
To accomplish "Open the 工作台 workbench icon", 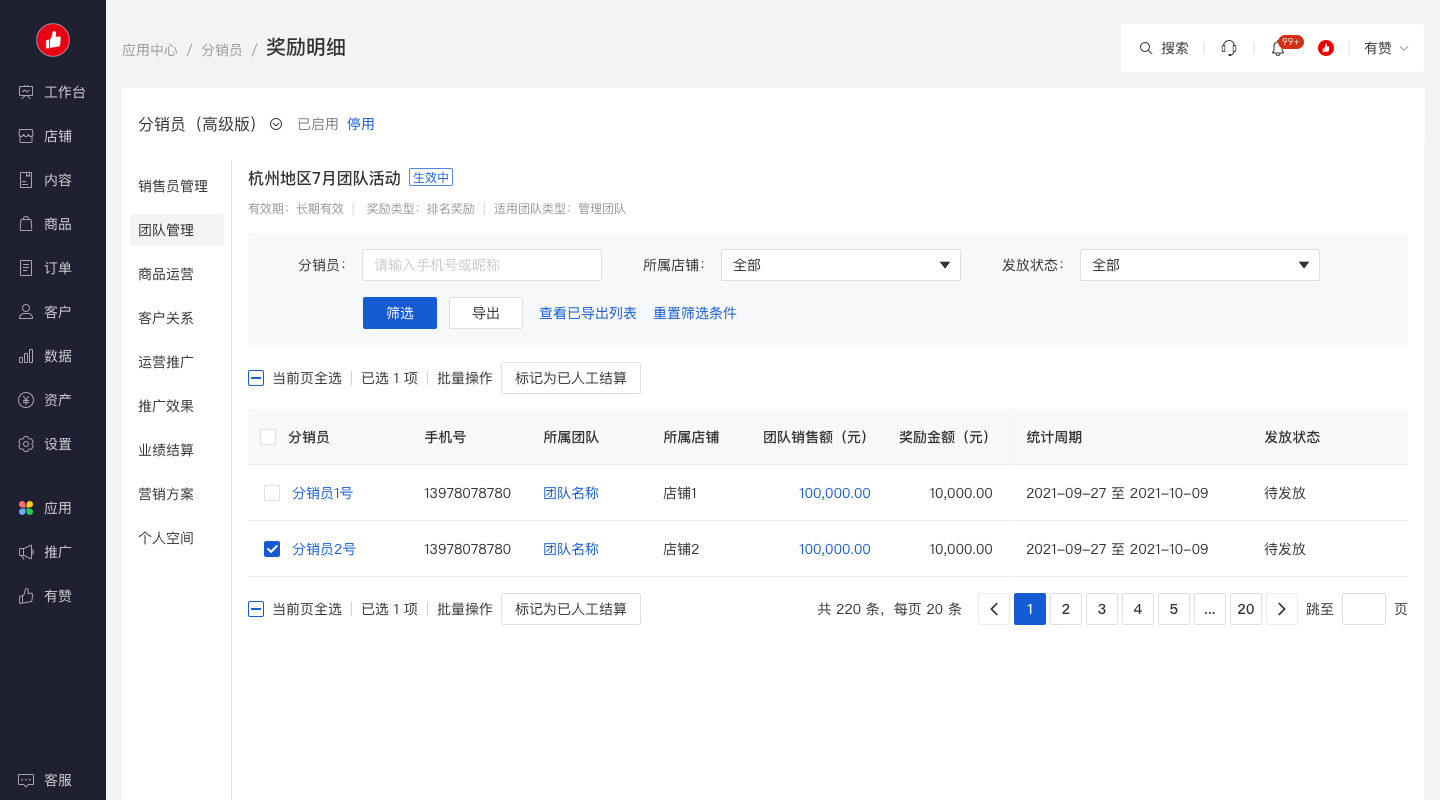I will (26, 92).
